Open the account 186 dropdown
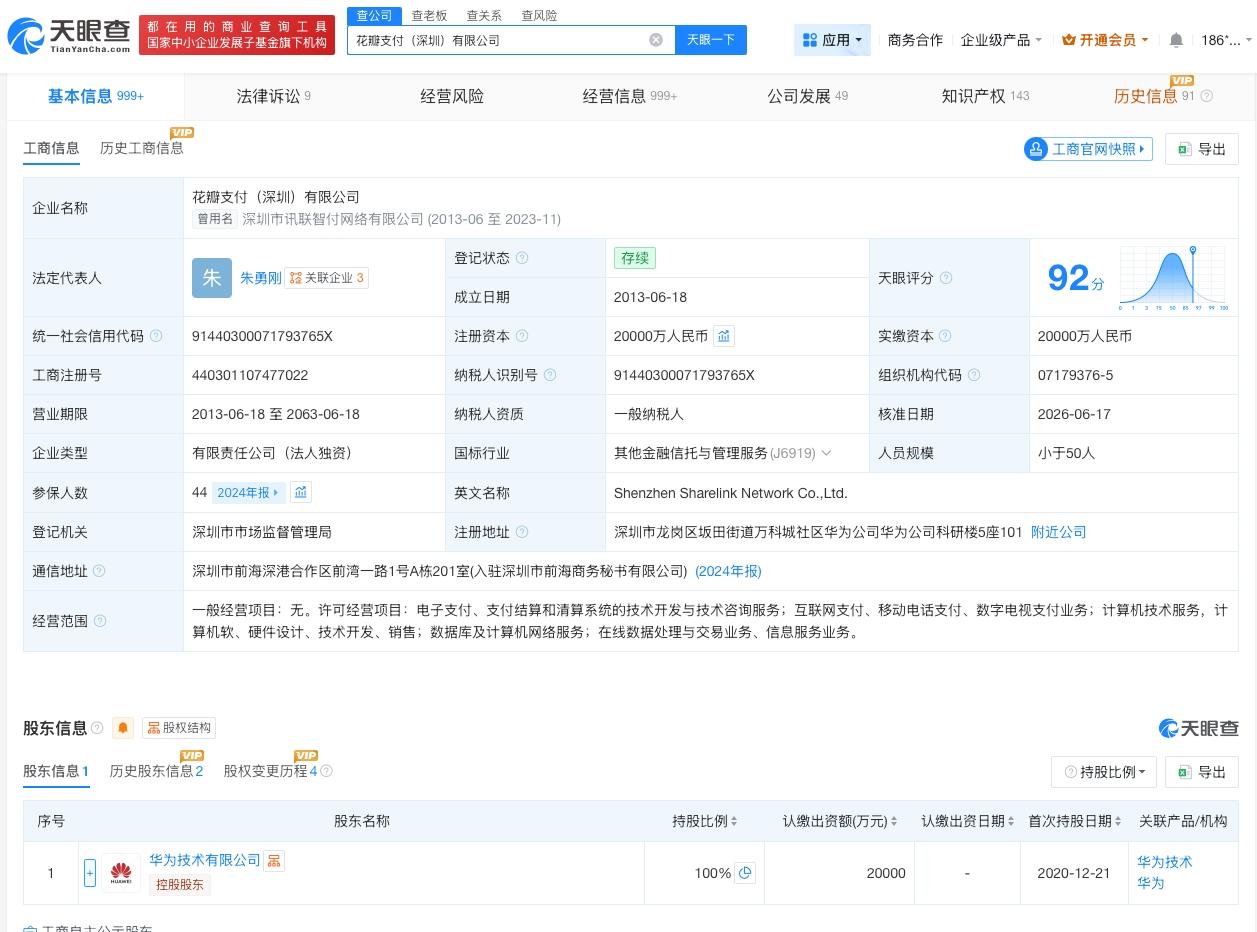The image size is (1257, 932). point(1226,40)
